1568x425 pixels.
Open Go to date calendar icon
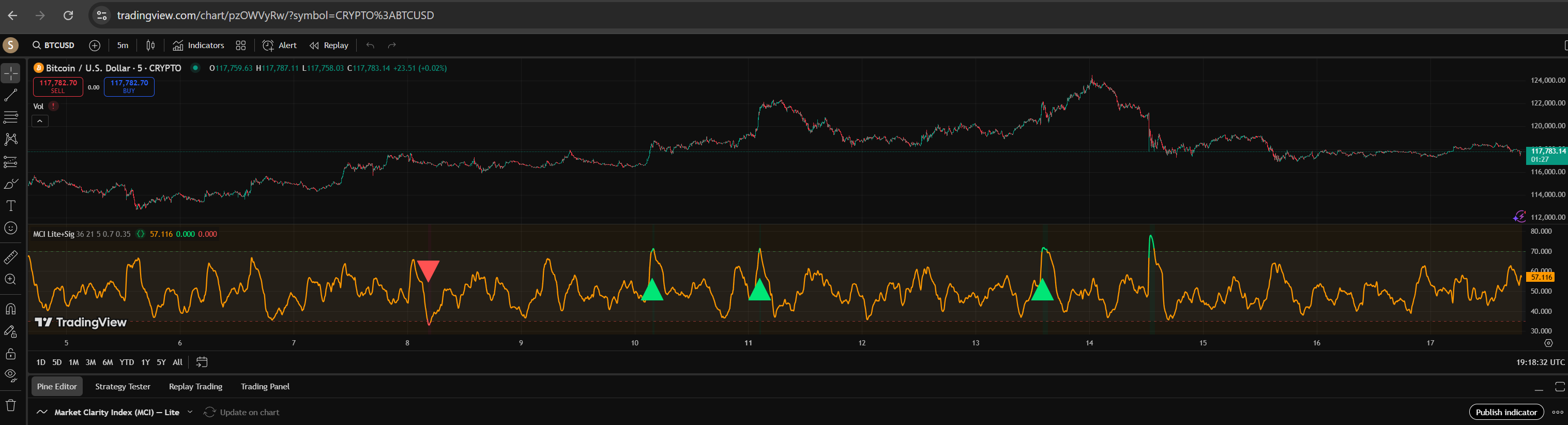[x=202, y=362]
